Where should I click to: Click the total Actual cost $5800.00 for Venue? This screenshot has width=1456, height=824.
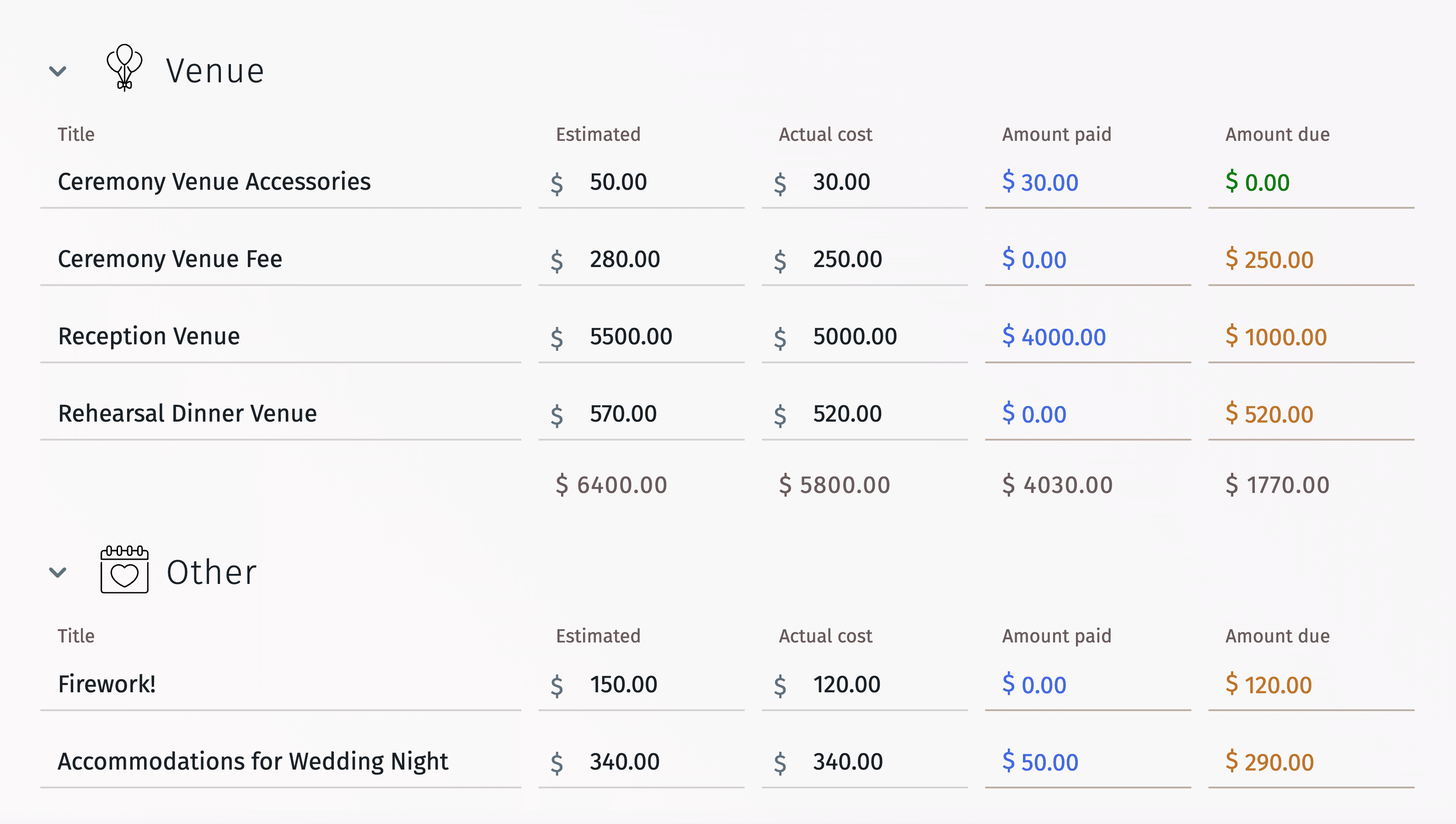pos(834,484)
